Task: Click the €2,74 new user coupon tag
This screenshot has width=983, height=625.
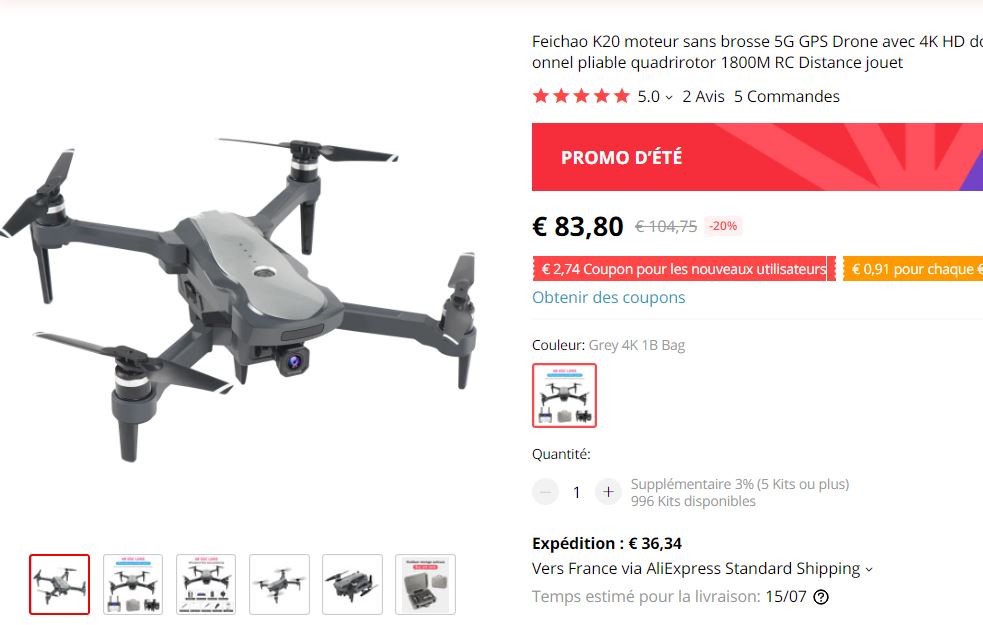Action: tap(684, 269)
